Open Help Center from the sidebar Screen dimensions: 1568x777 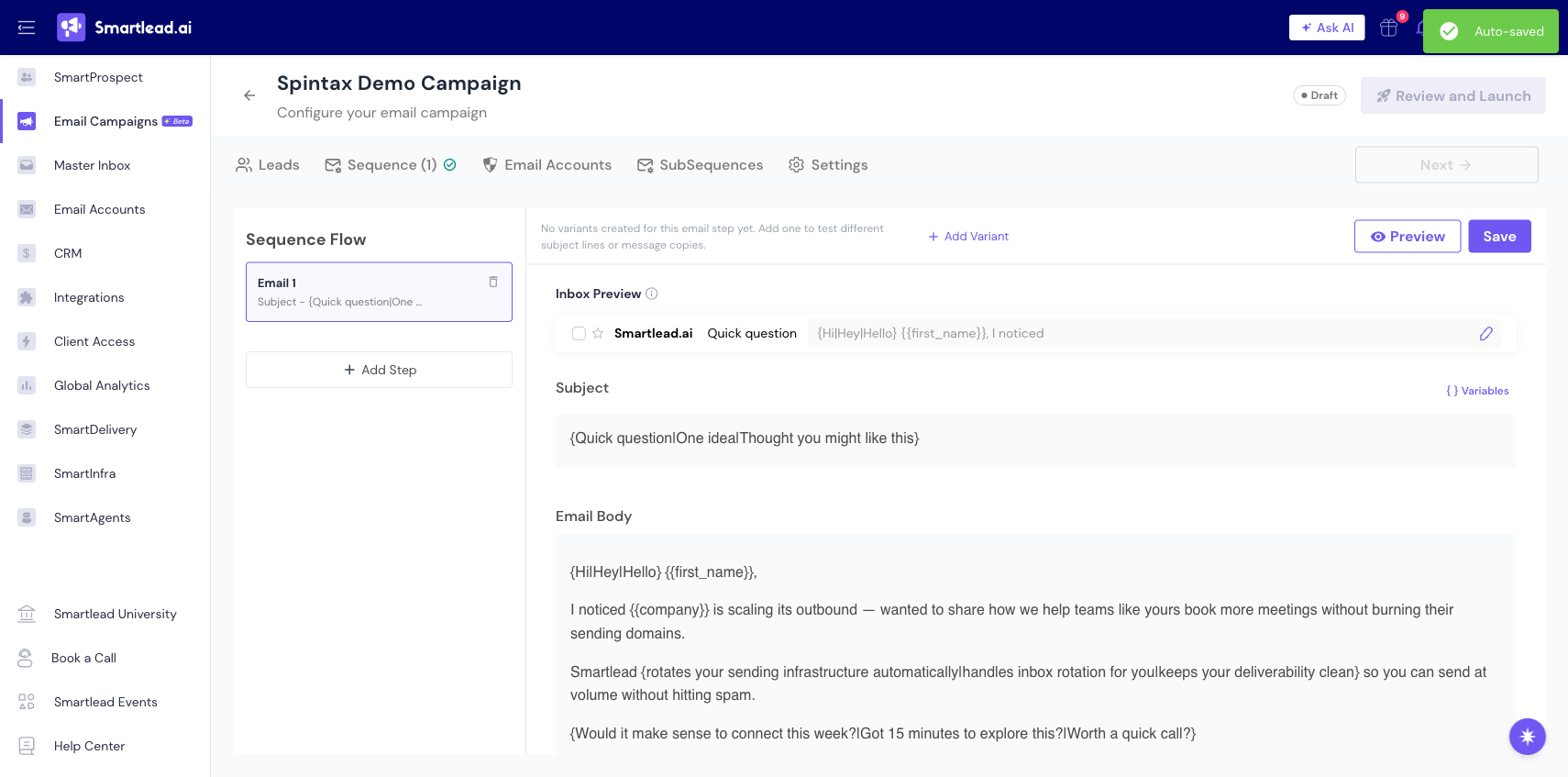point(89,746)
